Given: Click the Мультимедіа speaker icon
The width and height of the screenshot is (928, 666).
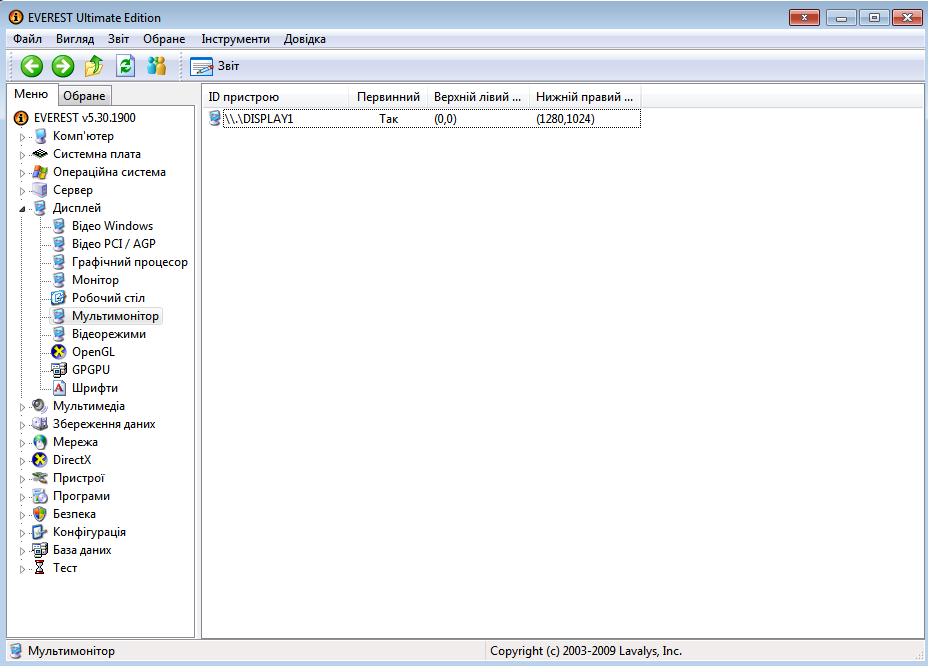Looking at the screenshot, I should click(x=40, y=406).
